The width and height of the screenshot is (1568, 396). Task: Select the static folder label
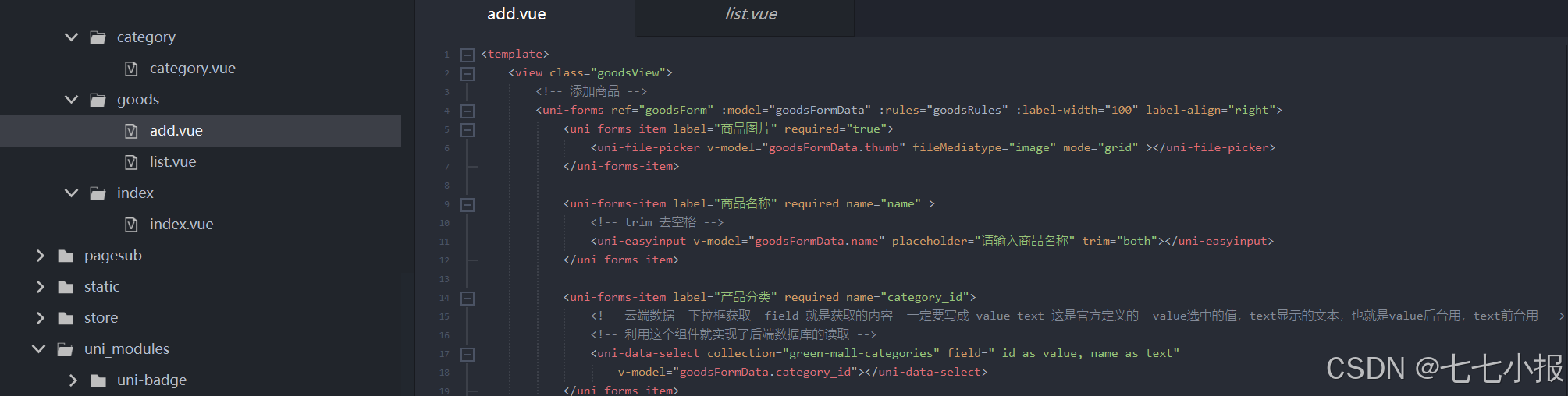101,286
